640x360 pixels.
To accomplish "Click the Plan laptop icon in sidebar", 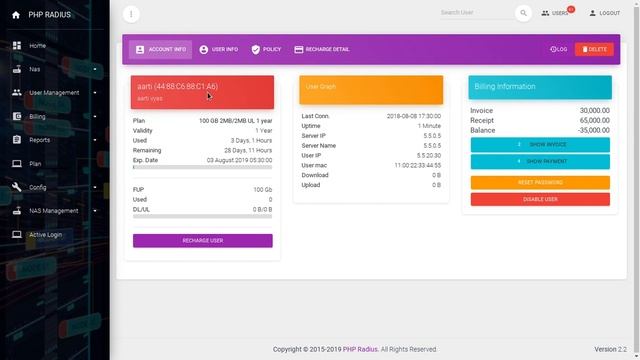I will (x=17, y=164).
